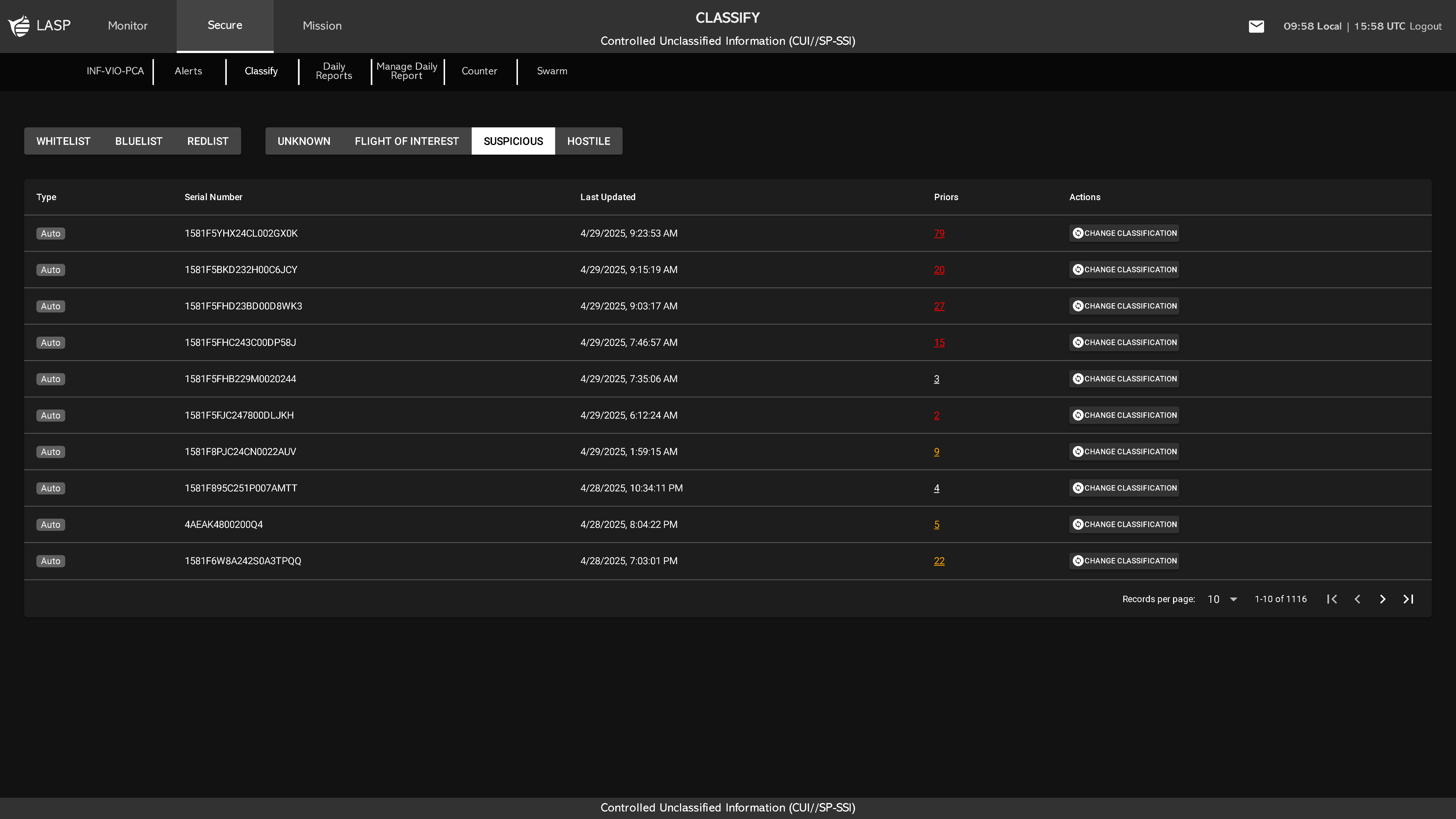1456x819 pixels.
Task: Change classification for 1581F895C251P007AMTT
Action: click(1124, 488)
